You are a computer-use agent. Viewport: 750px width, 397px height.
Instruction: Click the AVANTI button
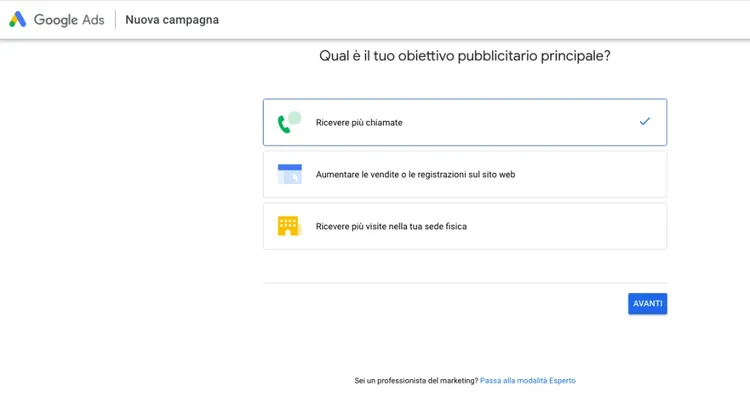click(x=647, y=304)
